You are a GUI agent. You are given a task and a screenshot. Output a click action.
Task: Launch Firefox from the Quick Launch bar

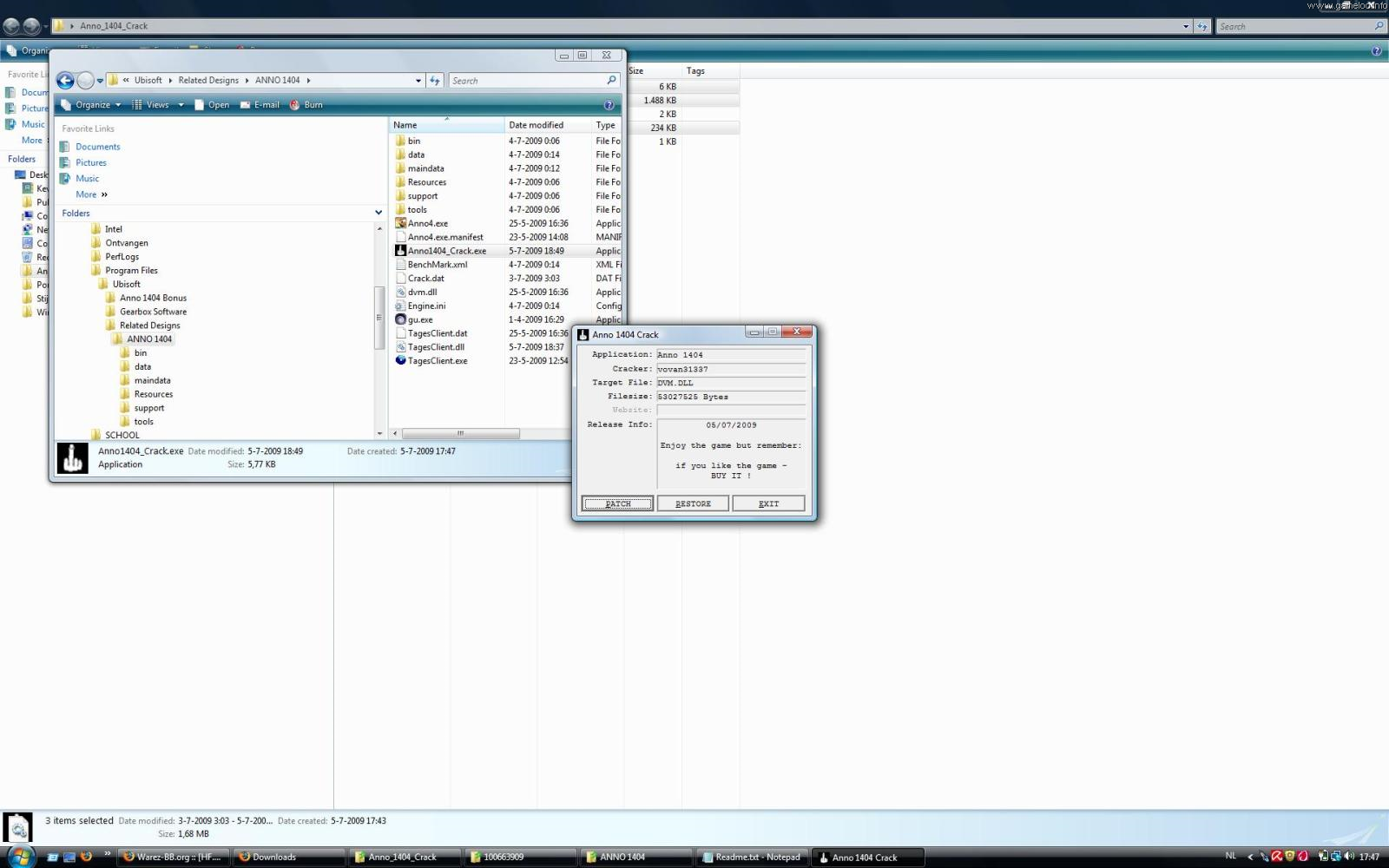point(86,856)
